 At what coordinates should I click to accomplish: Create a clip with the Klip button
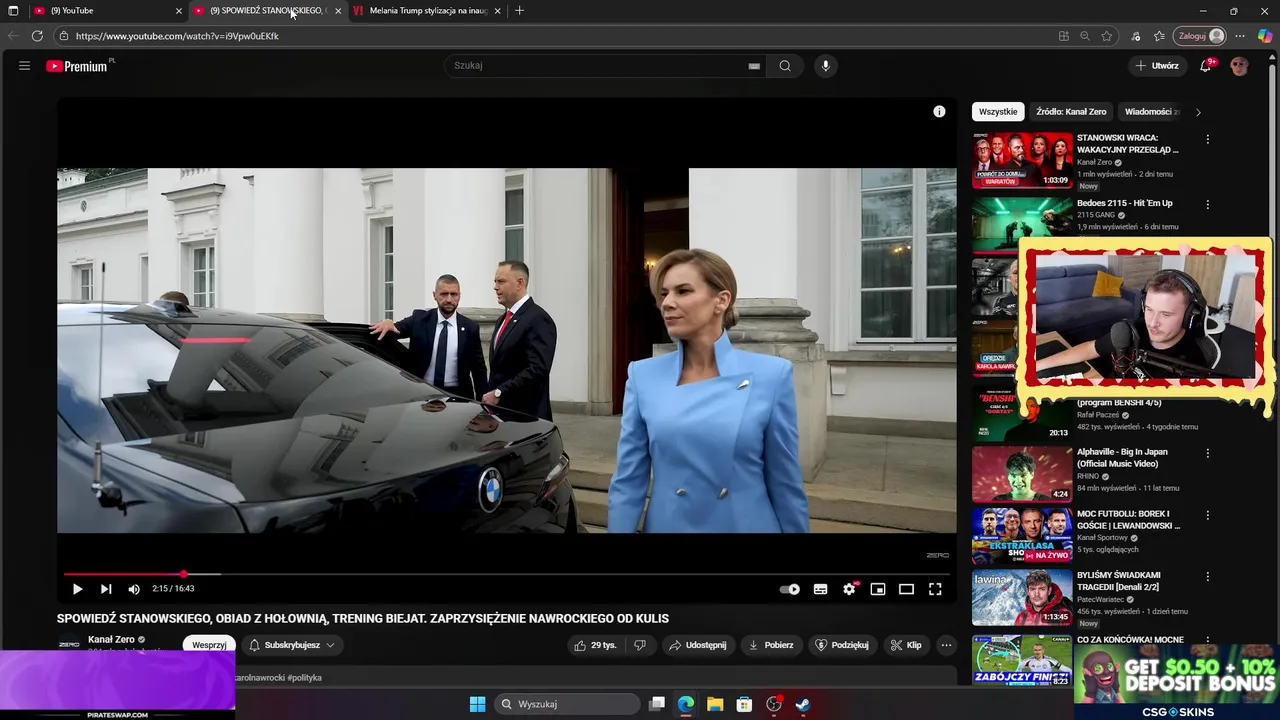tap(906, 645)
